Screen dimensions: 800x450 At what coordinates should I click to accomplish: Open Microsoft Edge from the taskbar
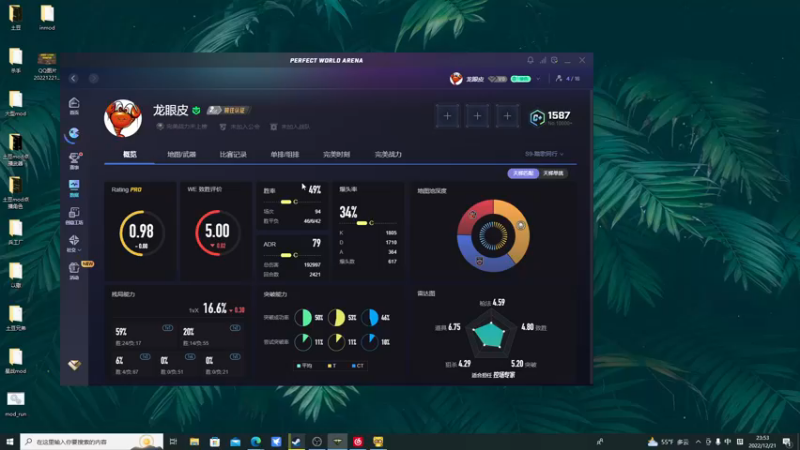tap(256, 441)
